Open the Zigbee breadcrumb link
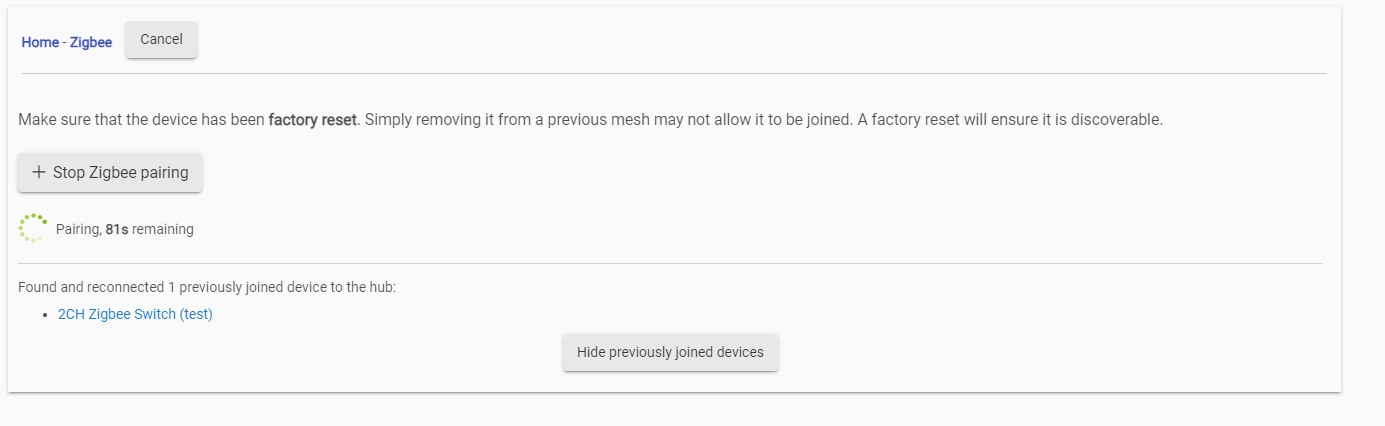Image resolution: width=1385 pixels, height=426 pixels. point(91,42)
